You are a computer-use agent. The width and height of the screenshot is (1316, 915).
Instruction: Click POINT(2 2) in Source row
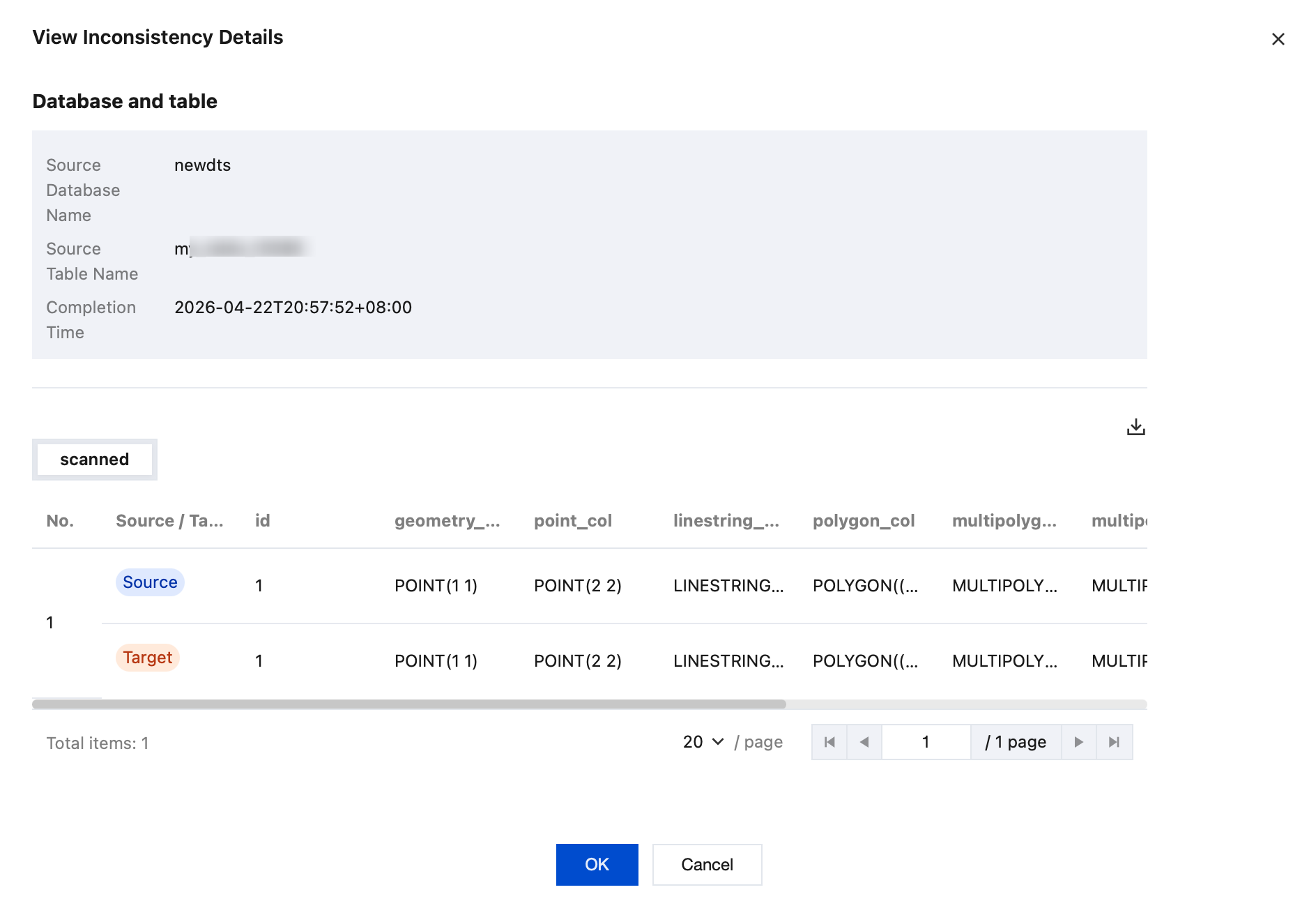pos(578,586)
